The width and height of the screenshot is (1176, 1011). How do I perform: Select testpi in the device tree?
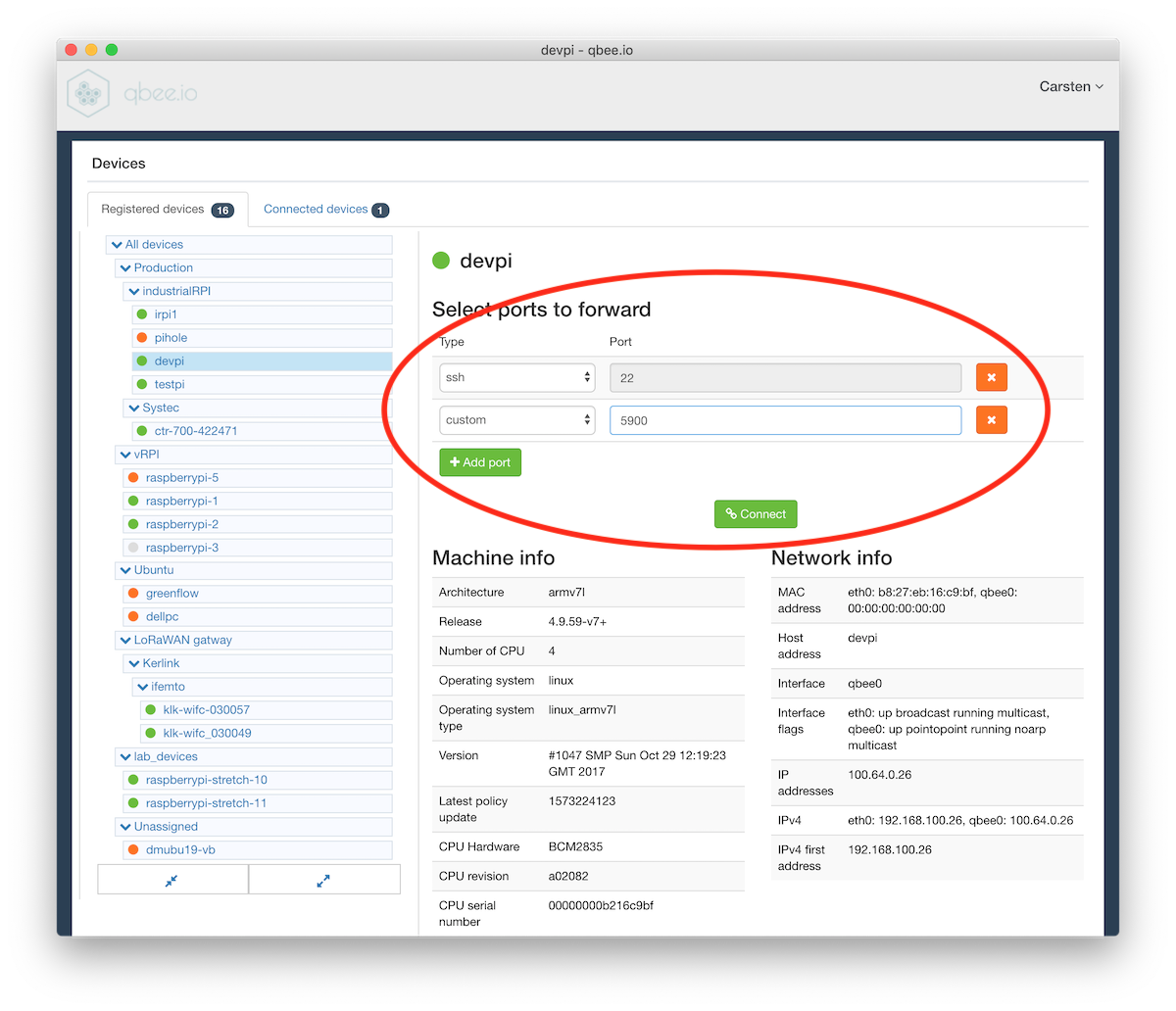coord(170,384)
